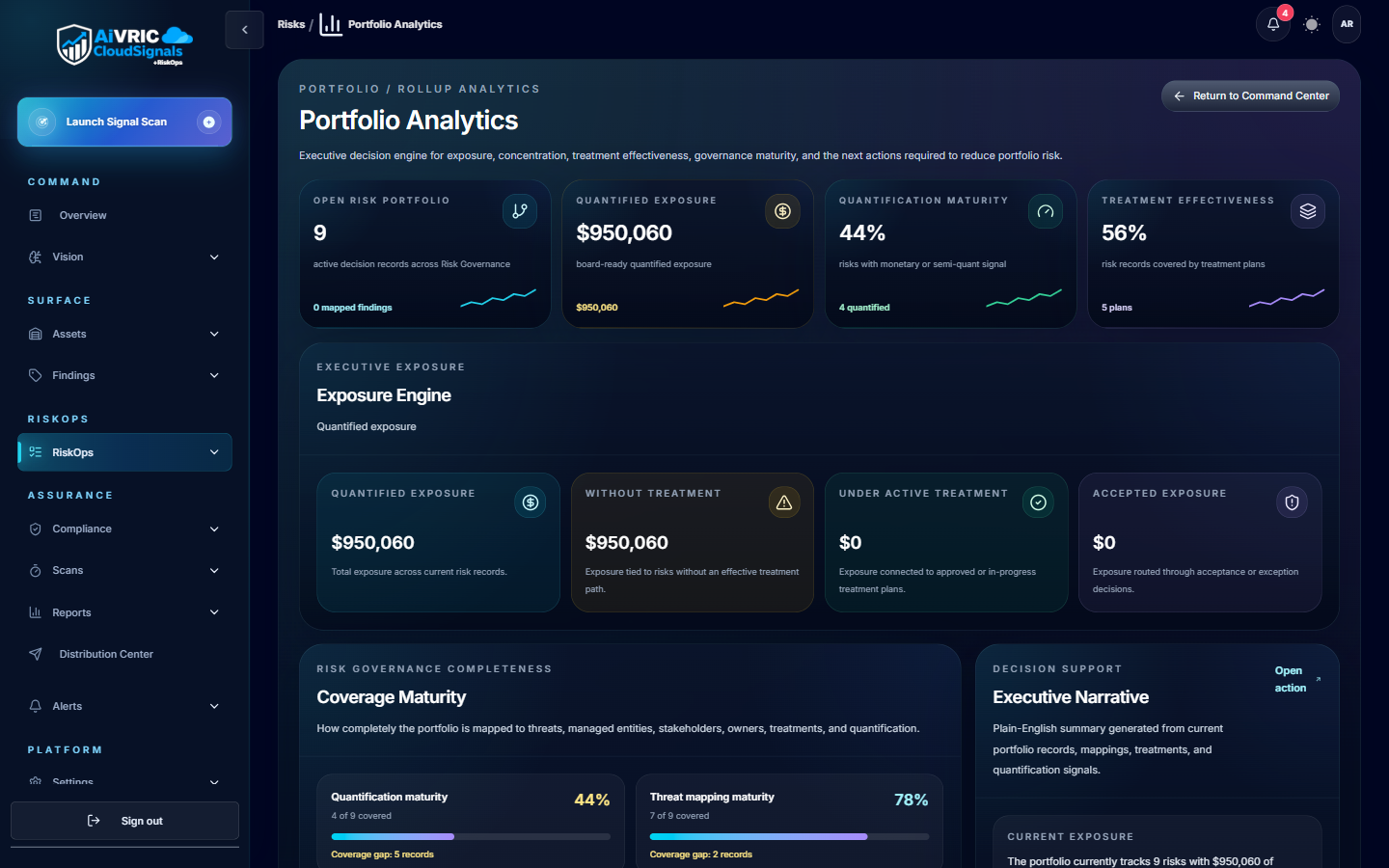
Task: Expand the Assets chevron
Action: (x=214, y=334)
